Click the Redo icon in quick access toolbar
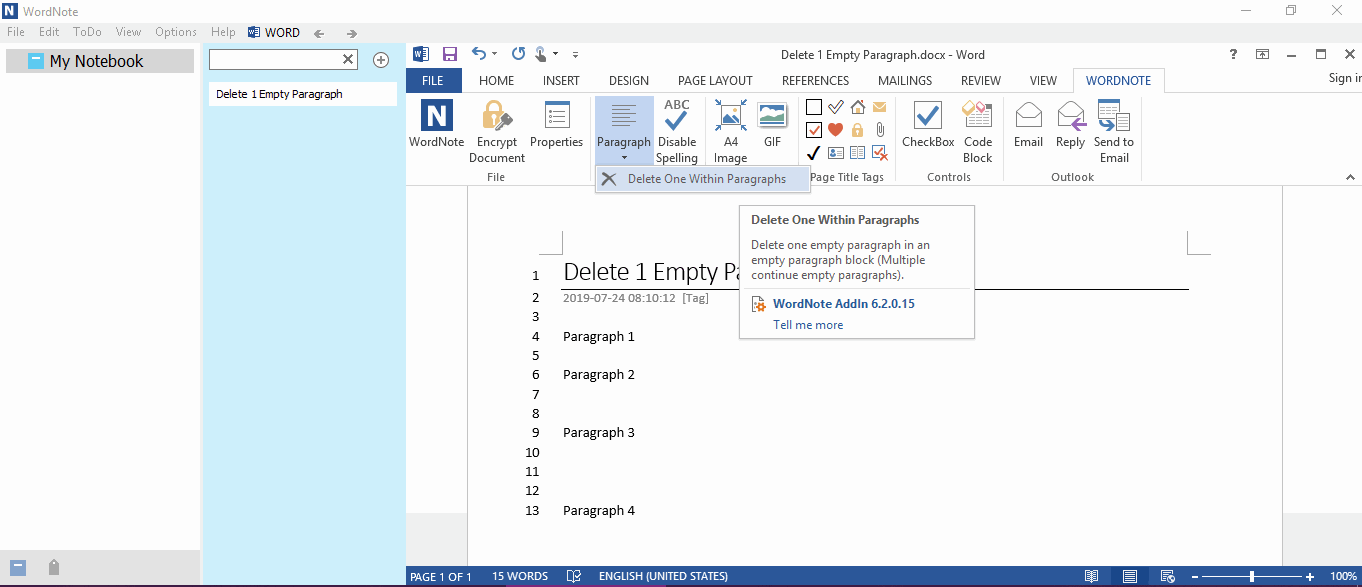Viewport: 1362px width, 587px height. pyautogui.click(x=518, y=54)
